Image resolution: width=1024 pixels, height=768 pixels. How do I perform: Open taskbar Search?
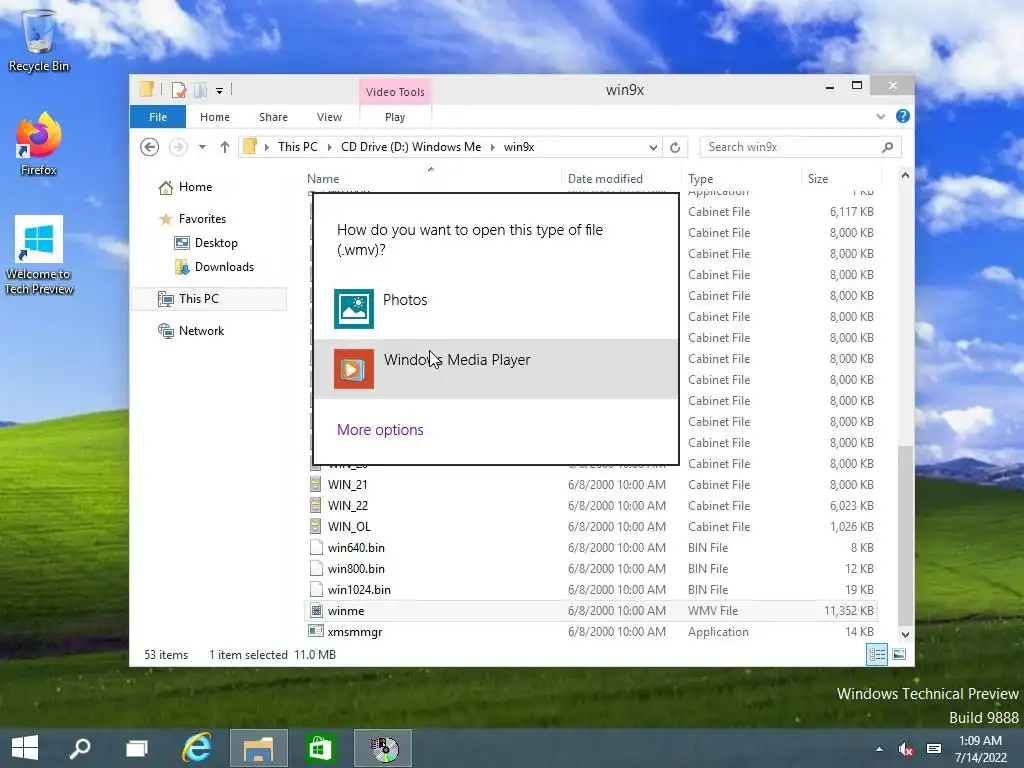(x=80, y=748)
